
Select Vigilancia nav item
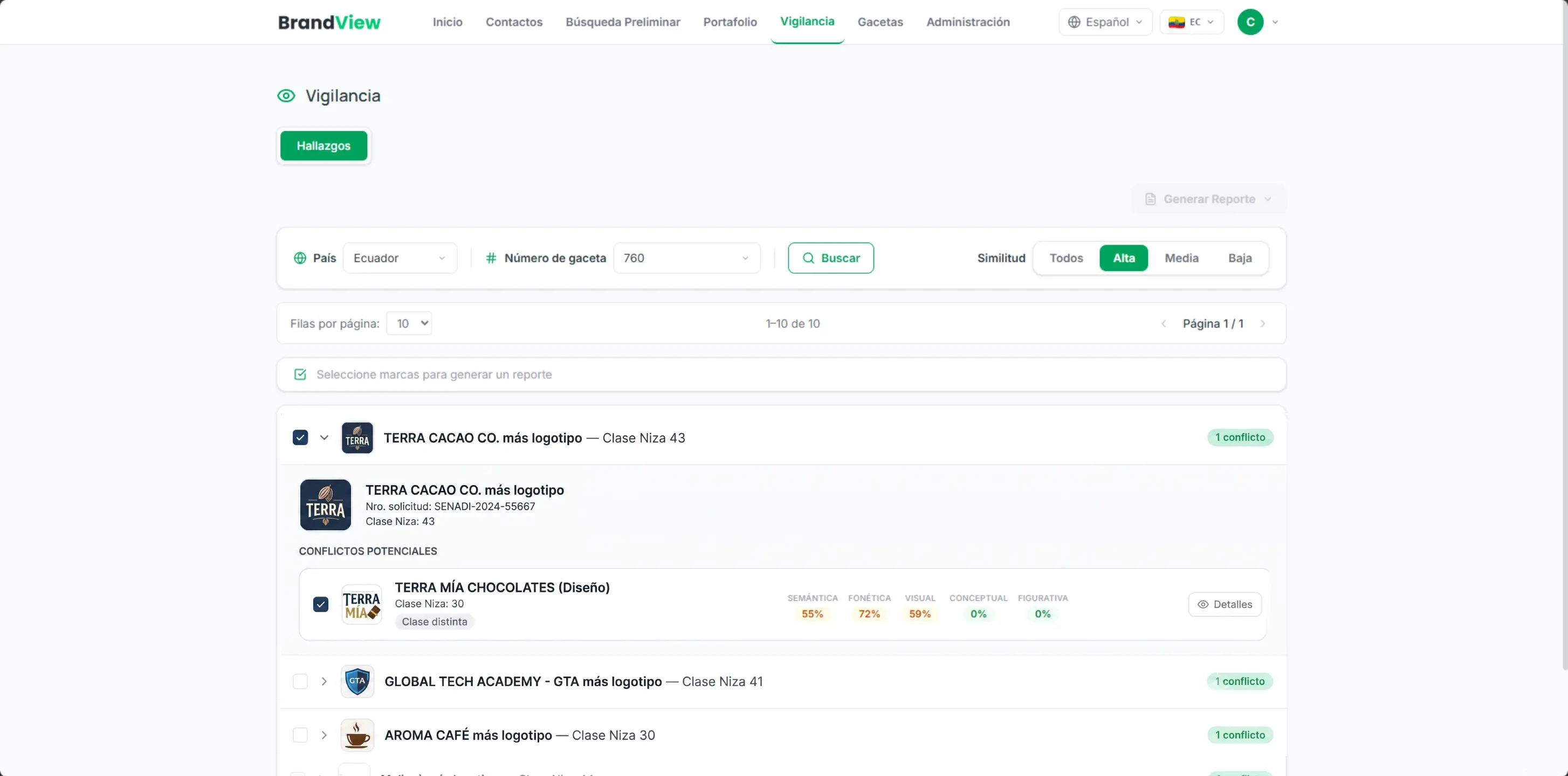click(807, 21)
